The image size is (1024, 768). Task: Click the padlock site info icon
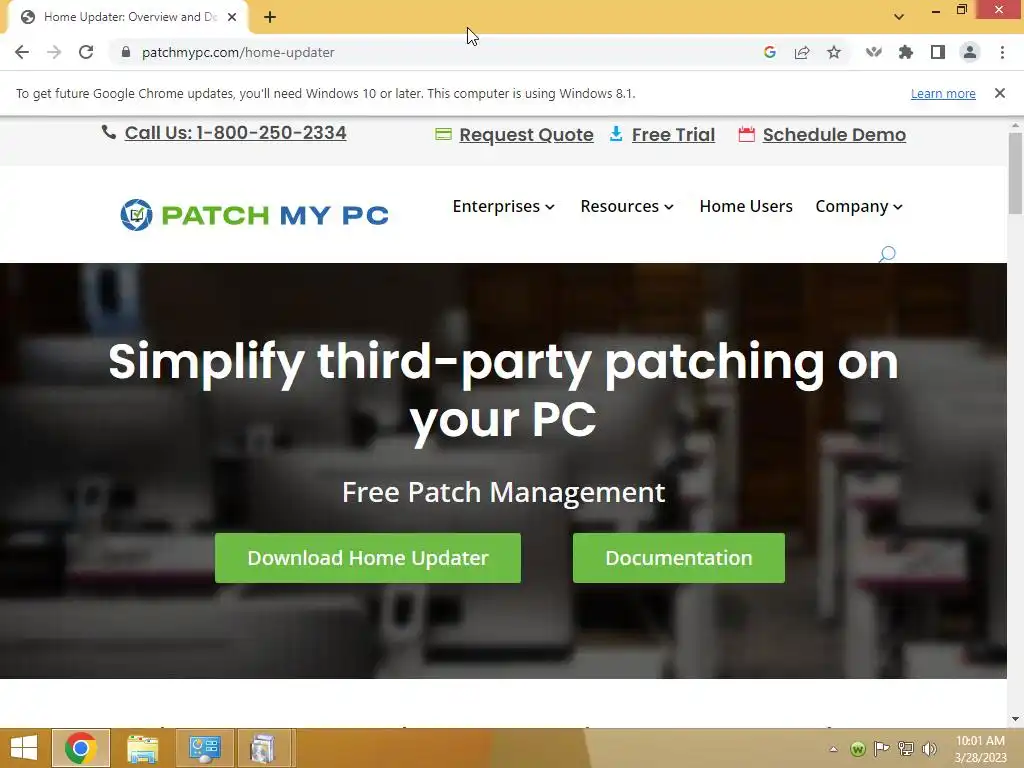(x=126, y=52)
